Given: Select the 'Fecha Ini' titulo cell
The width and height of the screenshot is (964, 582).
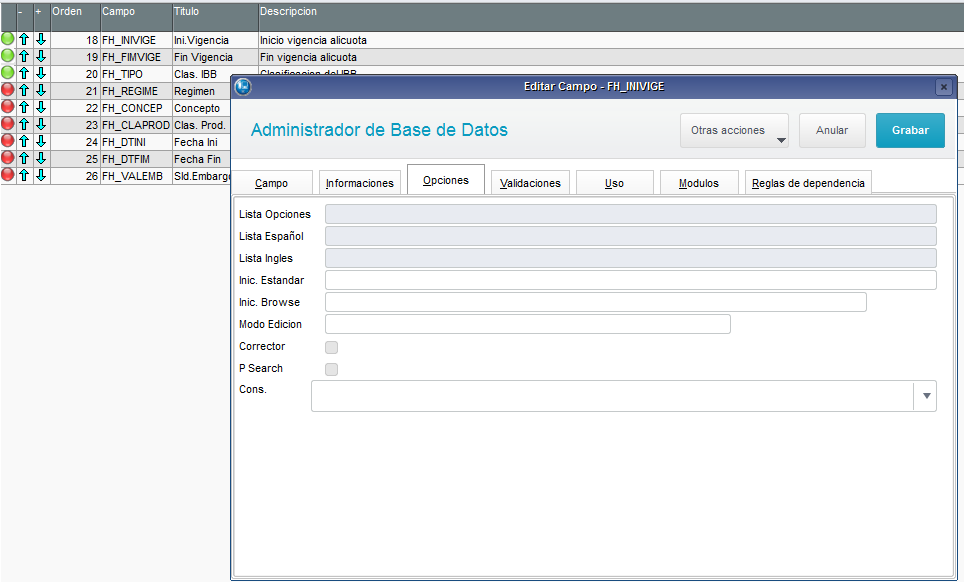Looking at the screenshot, I should [202, 142].
